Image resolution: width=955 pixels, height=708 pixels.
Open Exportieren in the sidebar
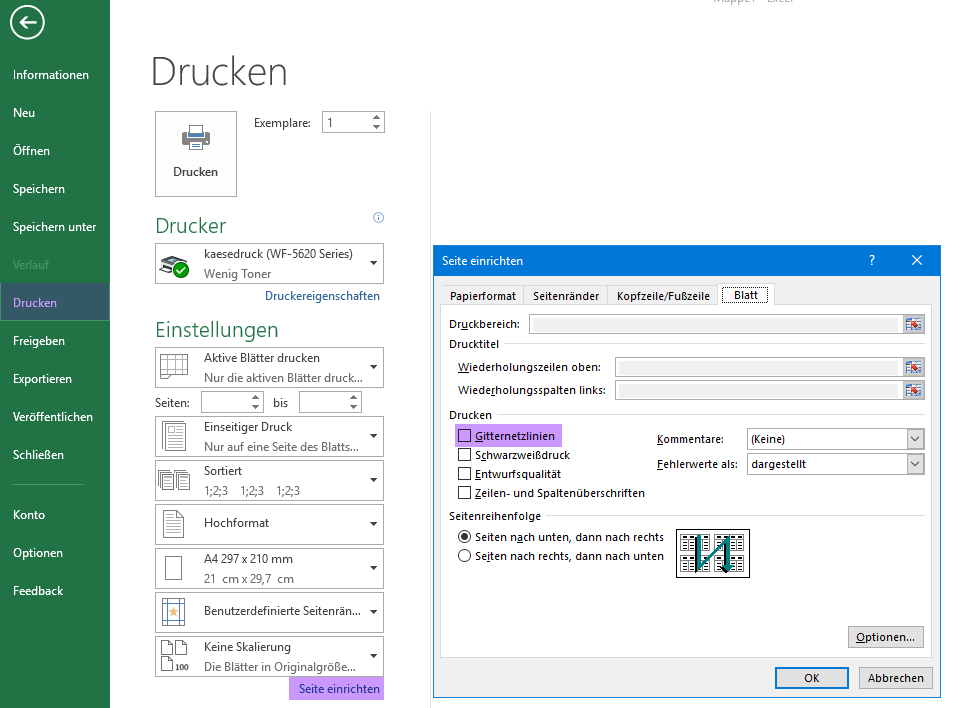pyautogui.click(x=42, y=378)
